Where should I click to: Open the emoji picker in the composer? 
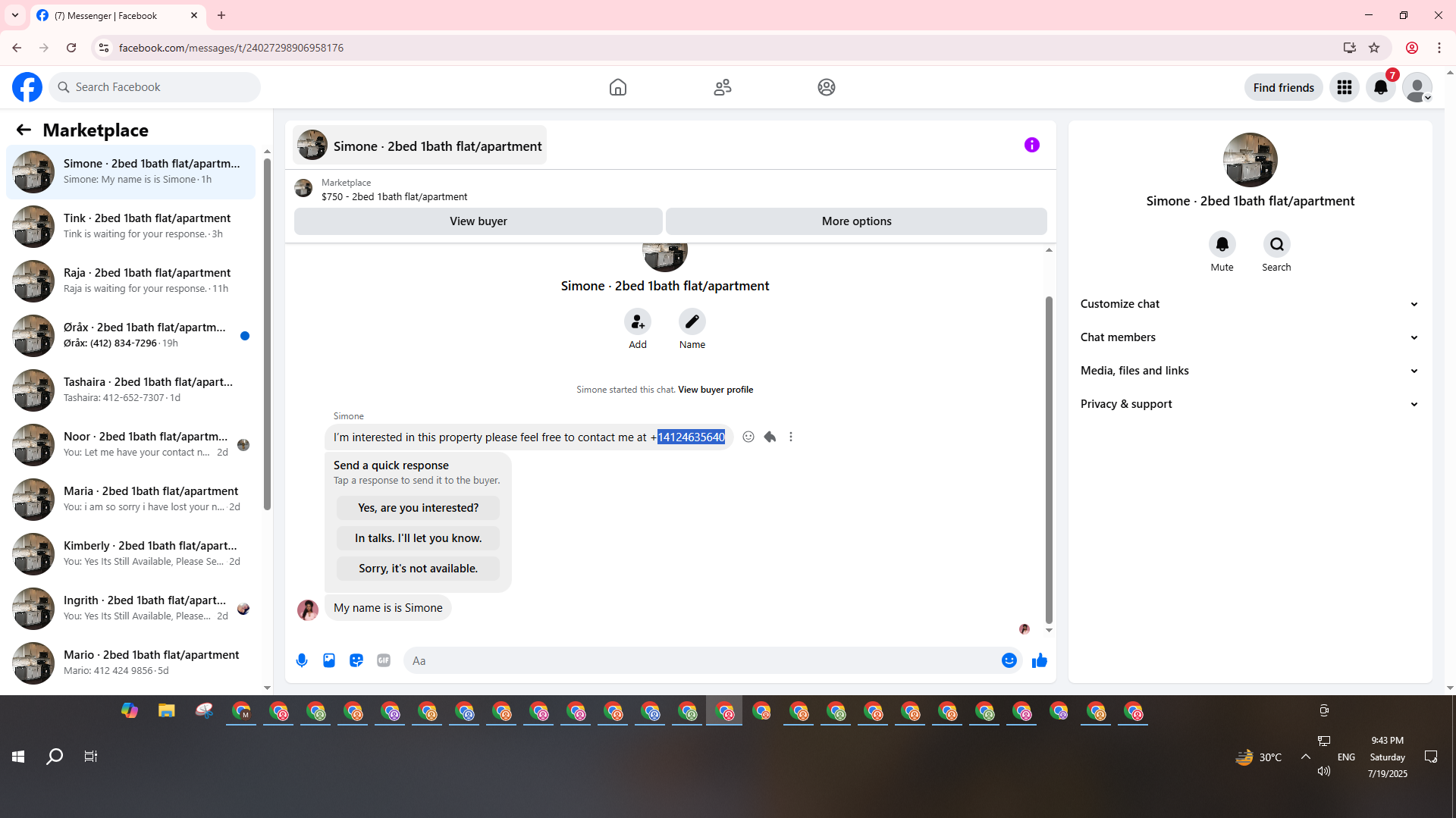[x=1009, y=660]
